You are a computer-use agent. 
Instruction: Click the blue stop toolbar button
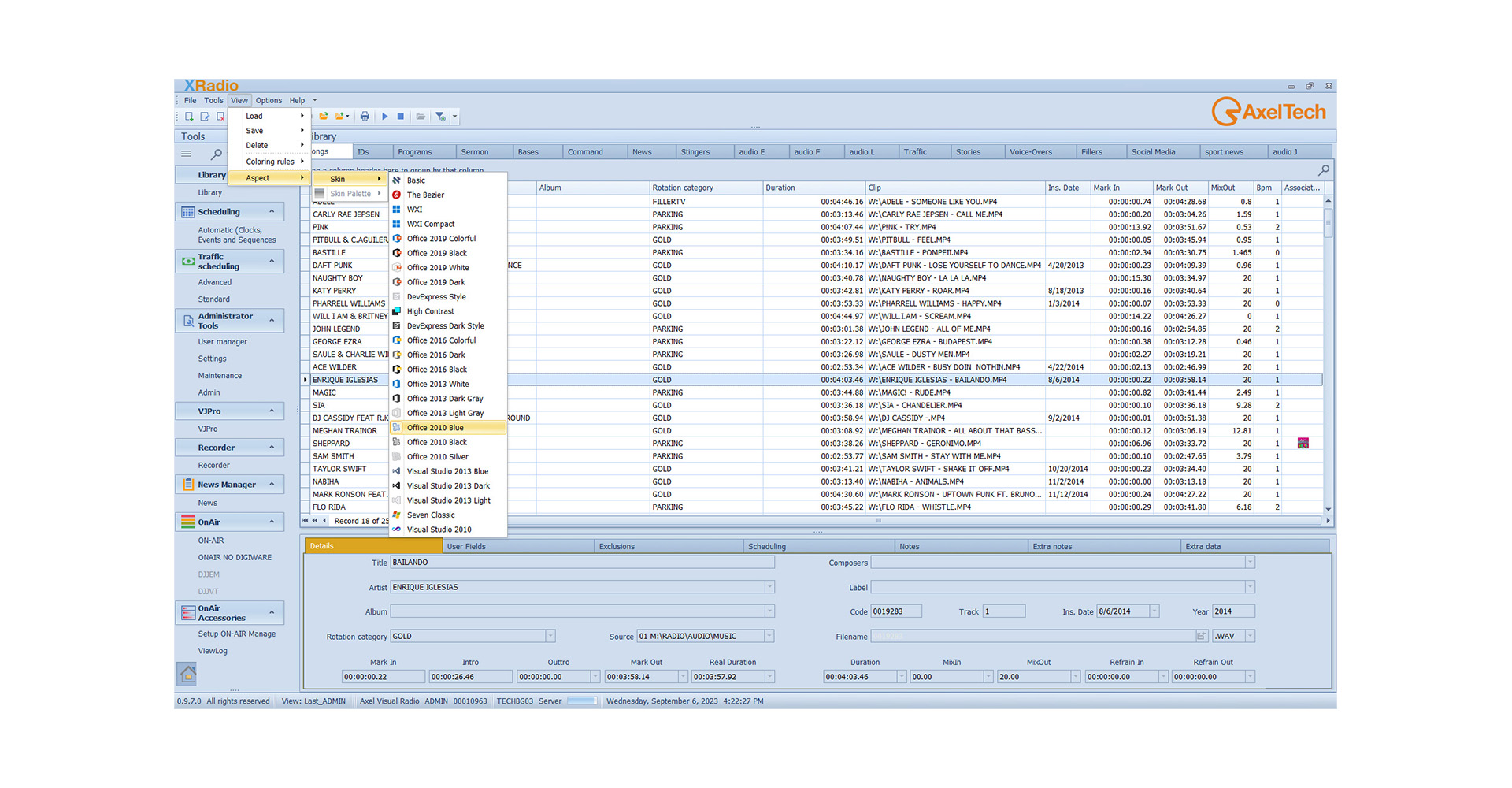click(401, 117)
